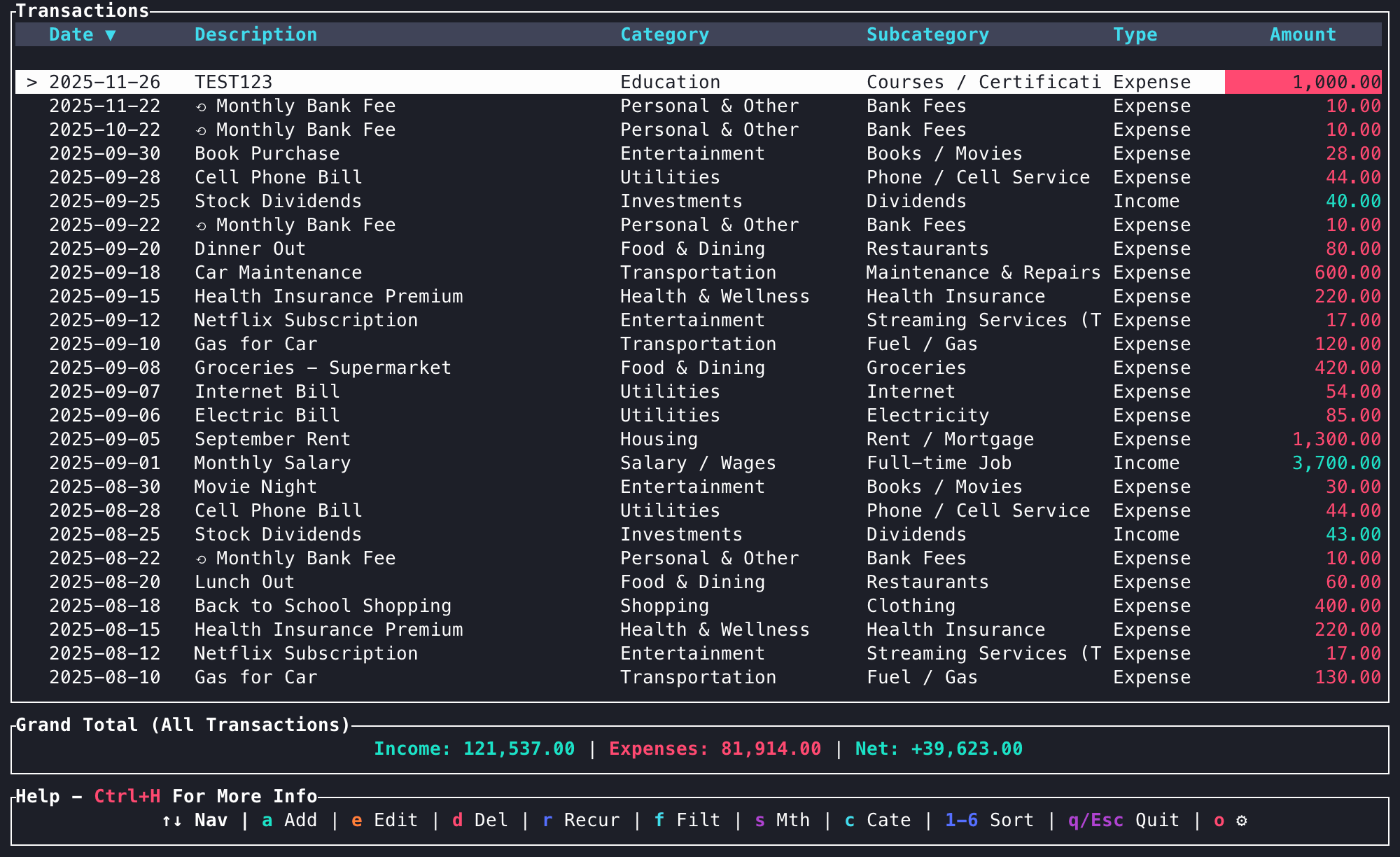Viewport: 1400px width, 857px height.
Task: Select the TEST123 transaction row
Action: [x=699, y=82]
